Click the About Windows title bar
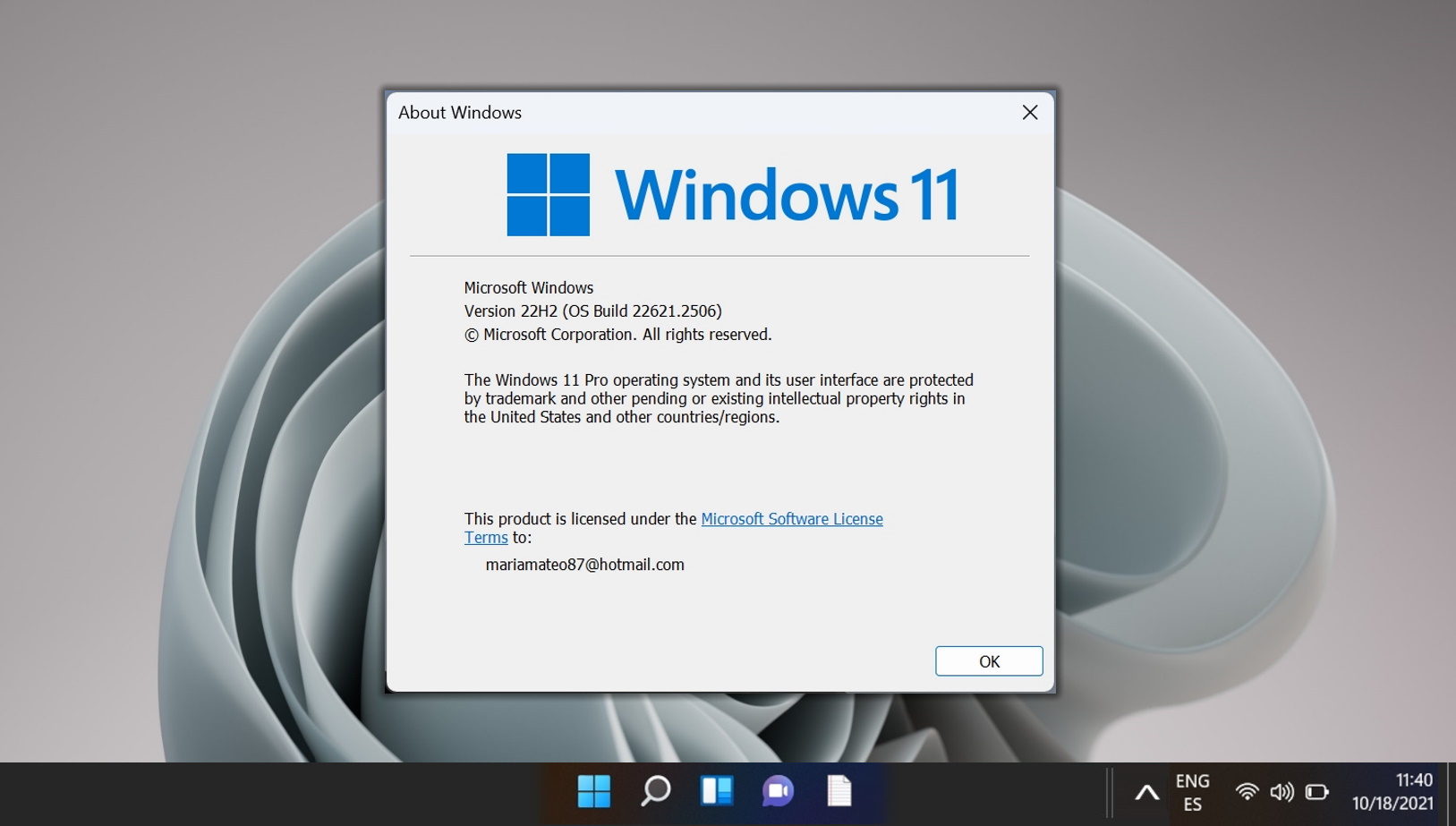1456x826 pixels. (x=459, y=113)
